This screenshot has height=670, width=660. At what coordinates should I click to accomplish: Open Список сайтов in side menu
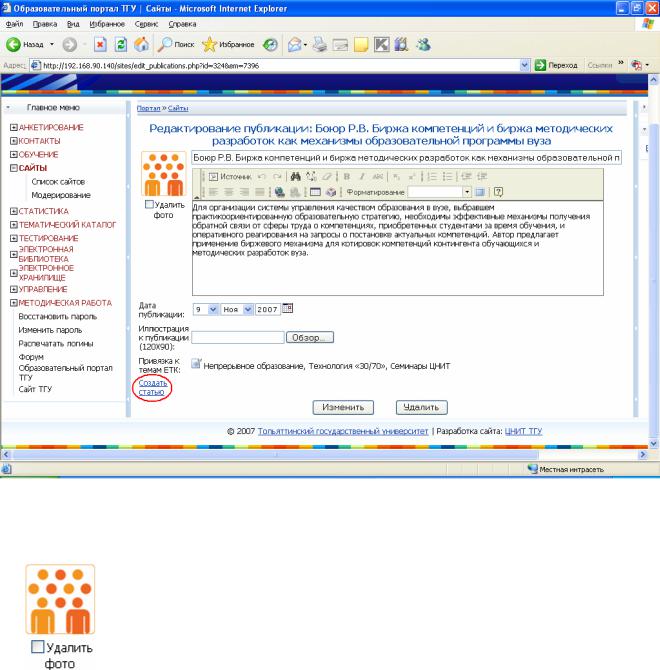pos(58,182)
